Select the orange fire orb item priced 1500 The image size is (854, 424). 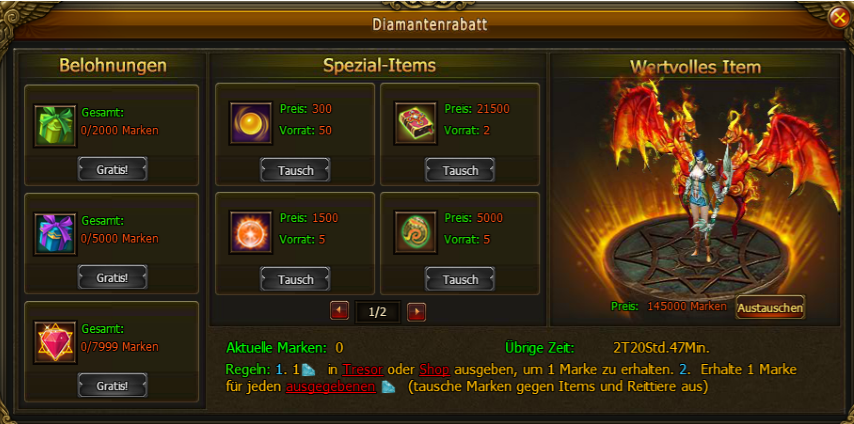pyautogui.click(x=251, y=232)
